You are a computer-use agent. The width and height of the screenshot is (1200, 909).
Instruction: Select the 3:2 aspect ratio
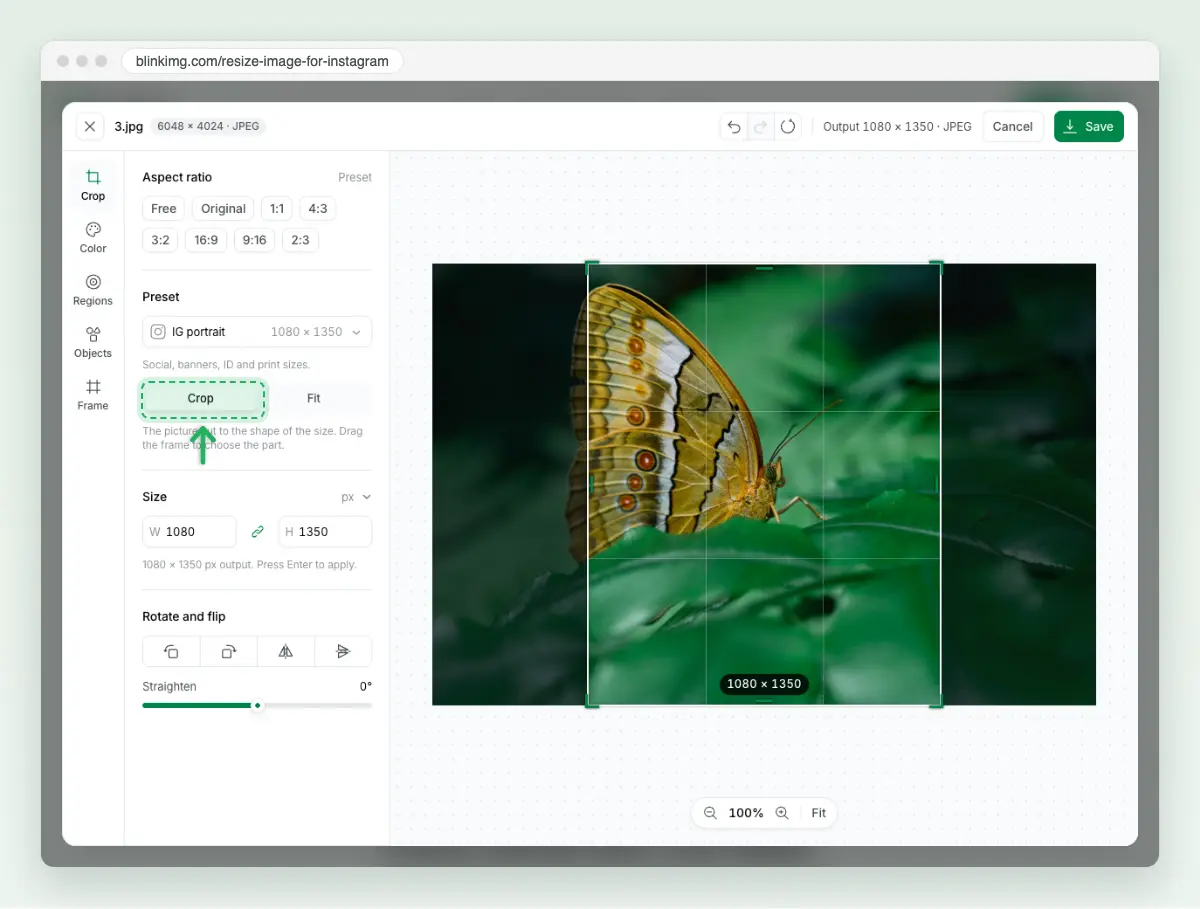160,240
